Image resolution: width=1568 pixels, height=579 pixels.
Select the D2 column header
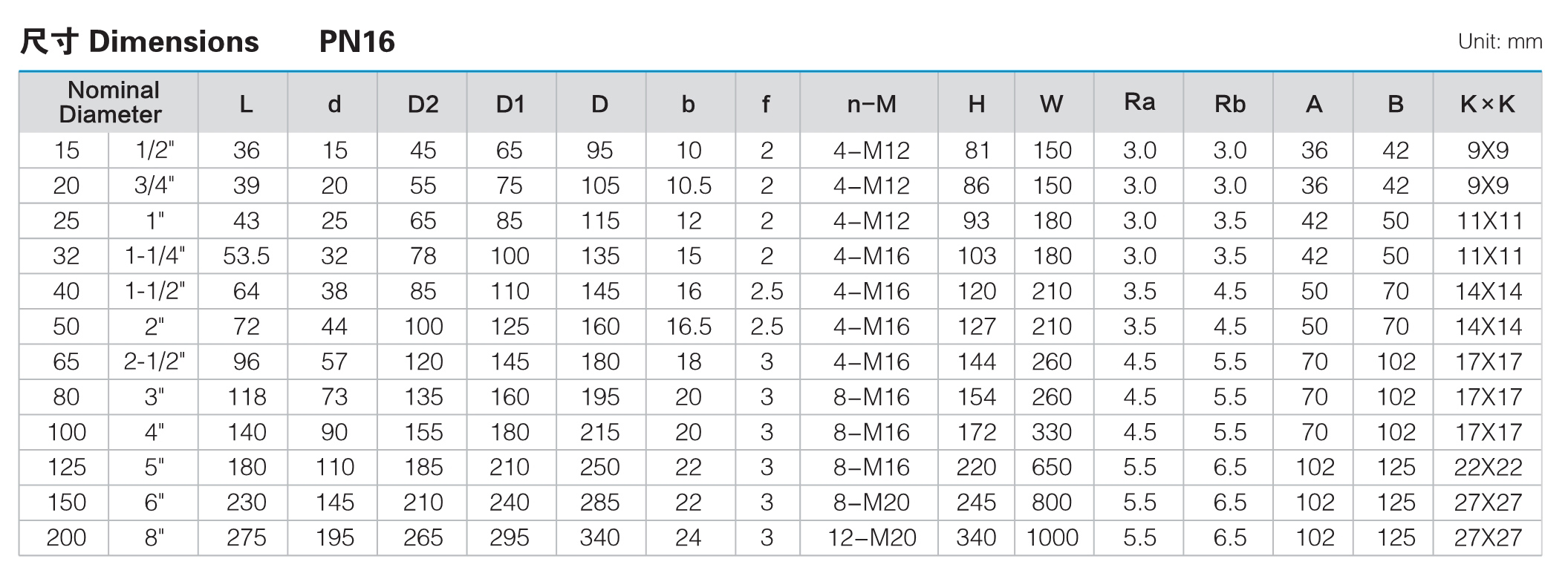coord(422,102)
